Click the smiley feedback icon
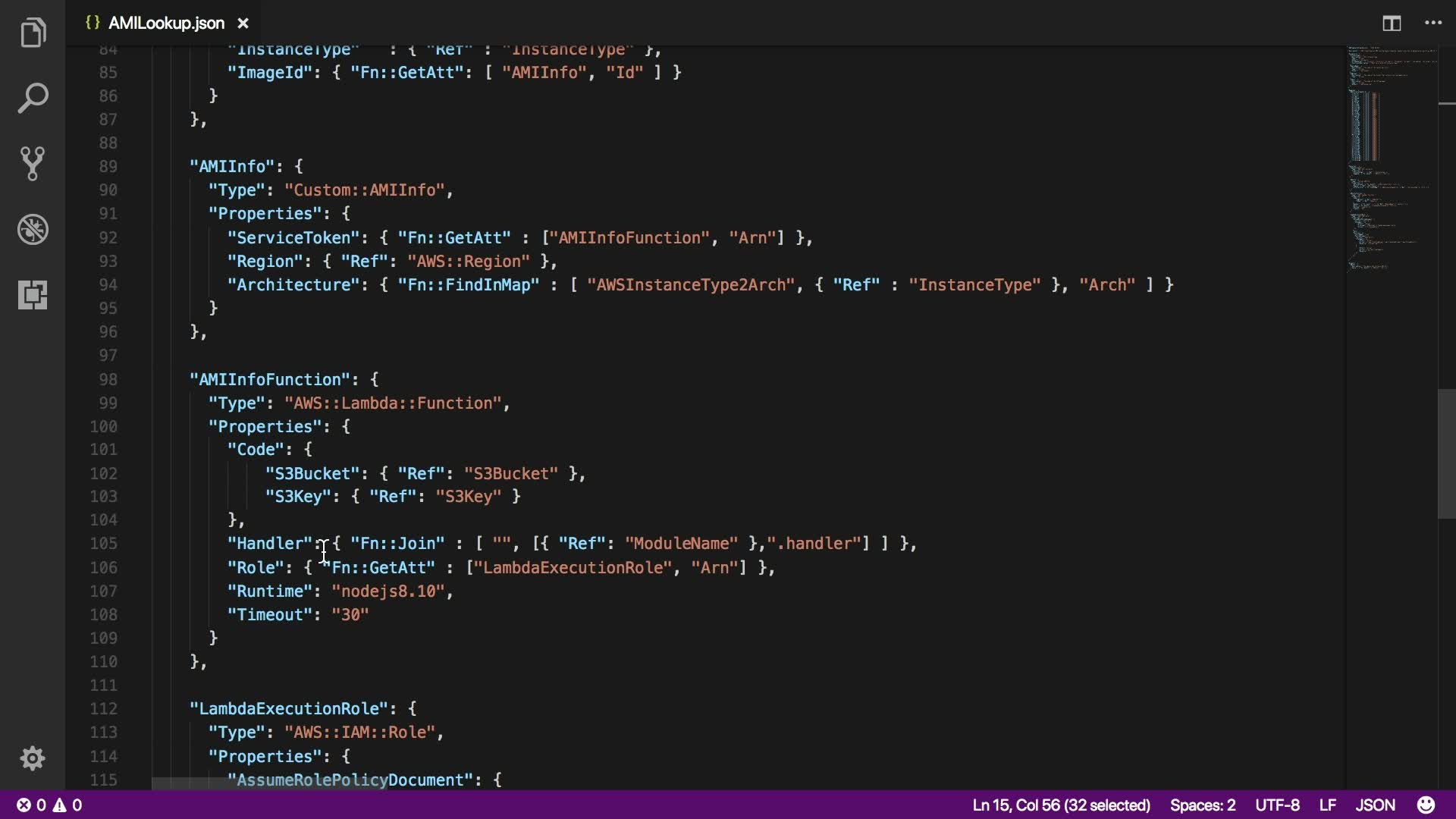Screen dimensions: 1456x819 pos(1426,805)
